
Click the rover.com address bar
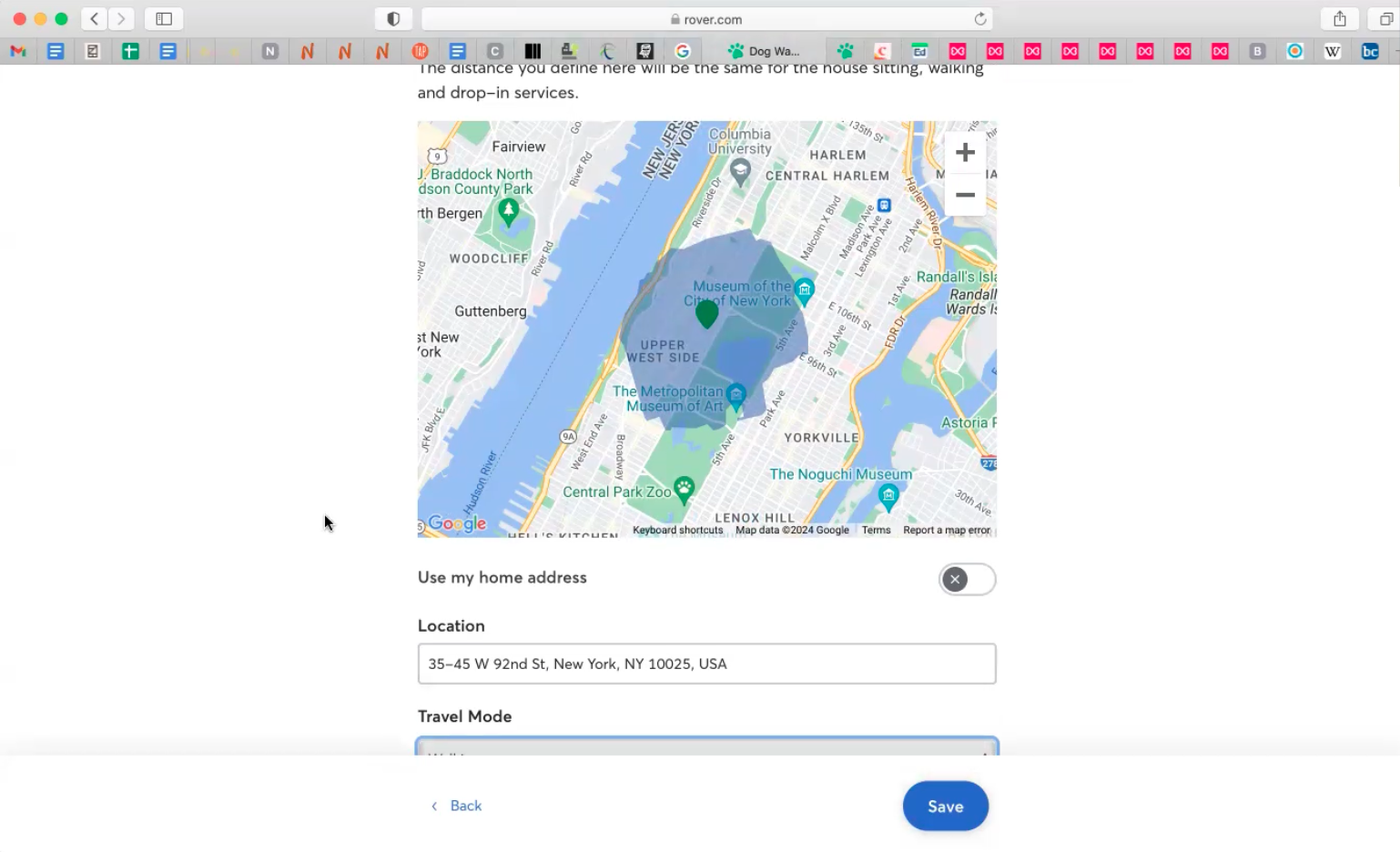pyautogui.click(x=706, y=19)
